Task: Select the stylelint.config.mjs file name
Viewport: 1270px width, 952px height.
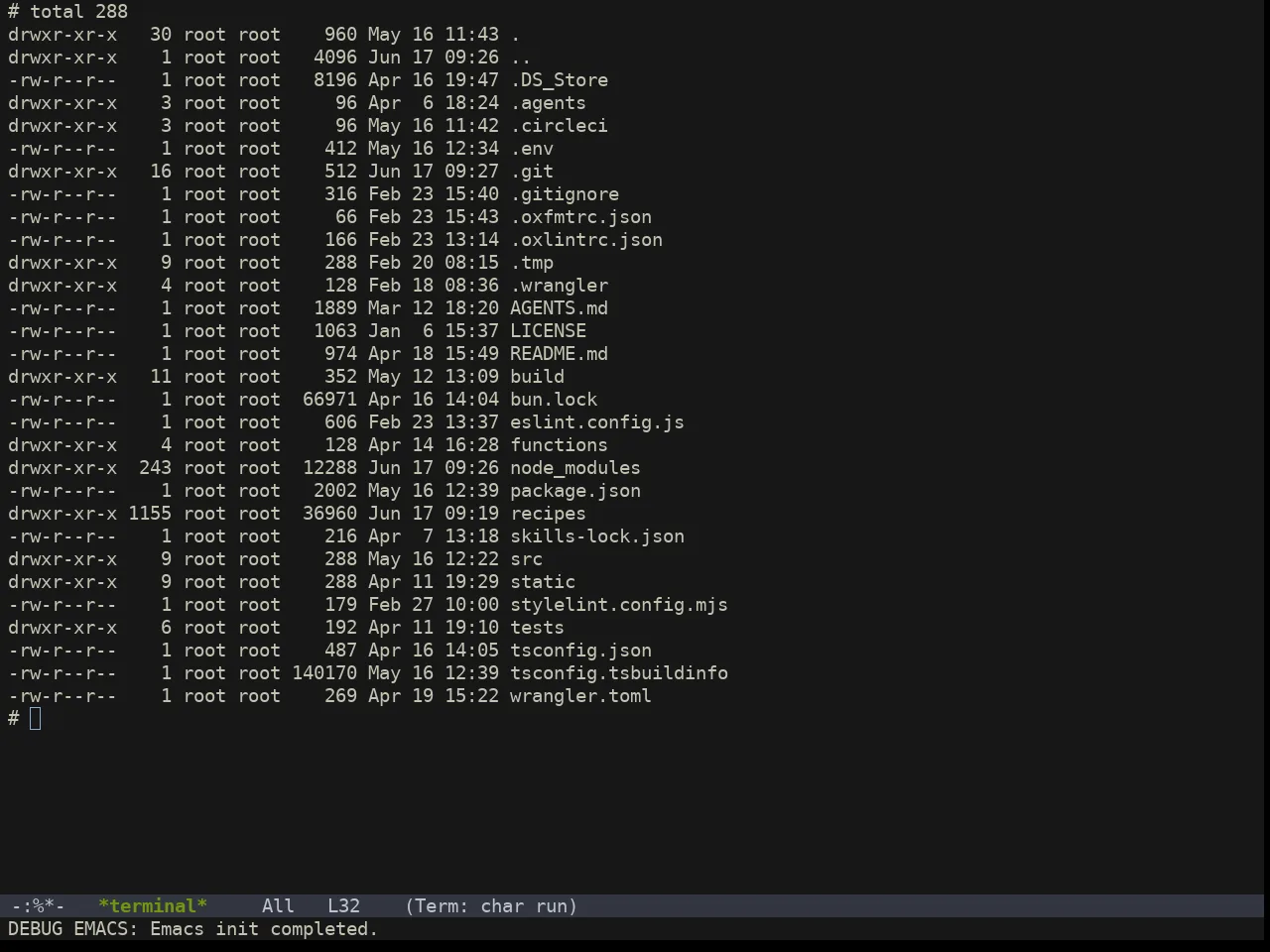Action: pos(619,605)
